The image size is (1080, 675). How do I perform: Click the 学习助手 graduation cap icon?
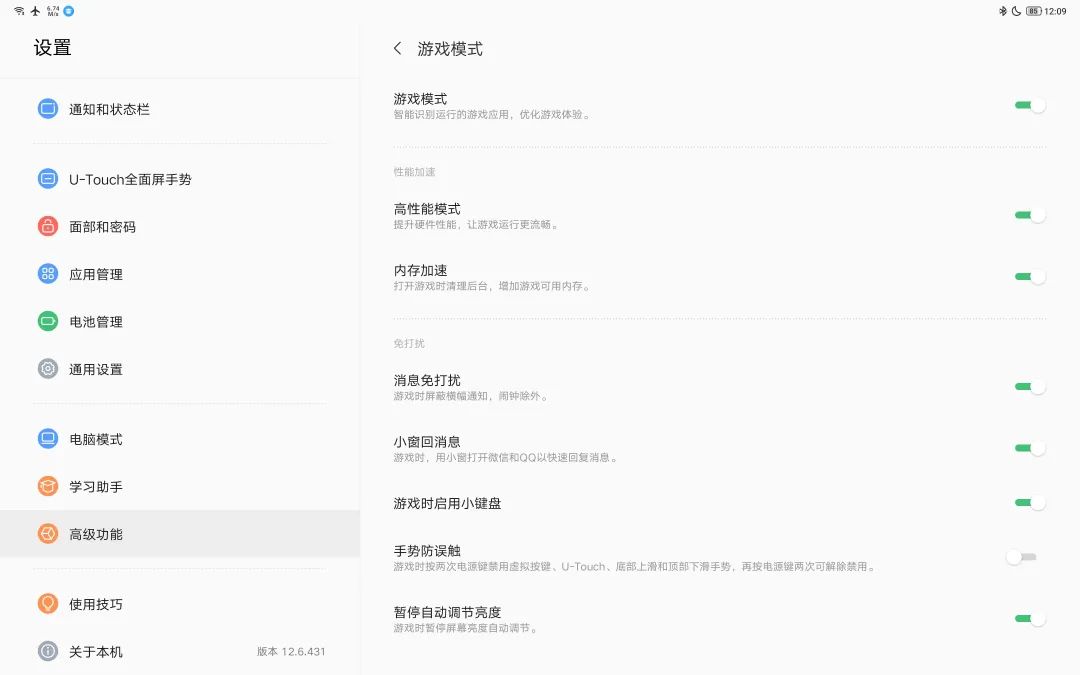tap(47, 486)
